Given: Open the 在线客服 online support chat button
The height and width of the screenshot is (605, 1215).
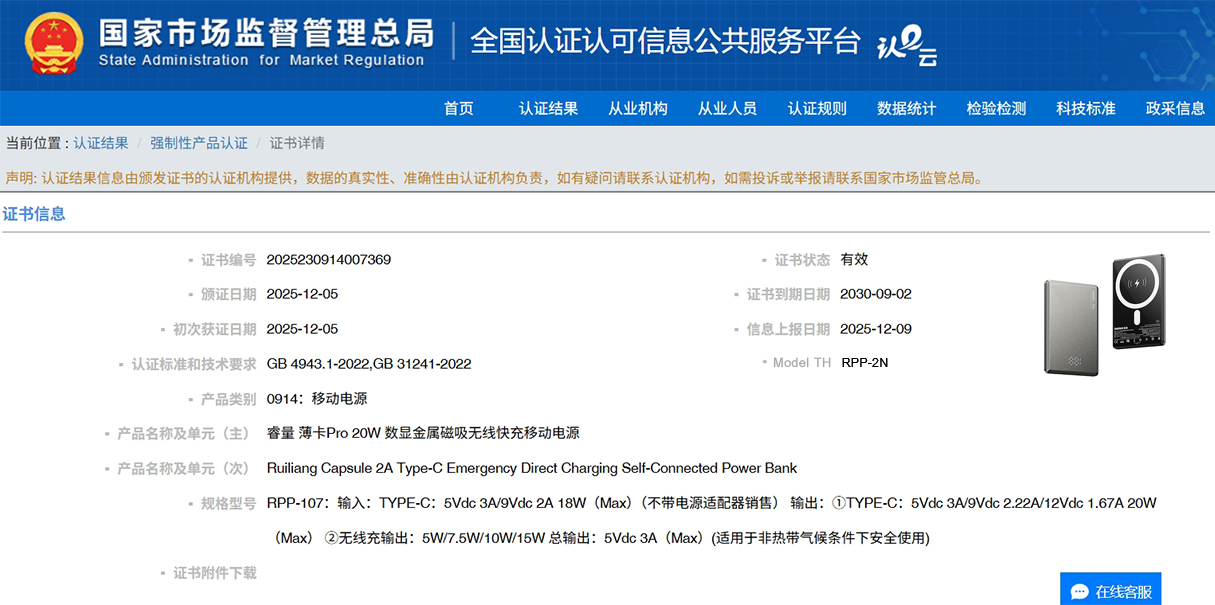Looking at the screenshot, I should click(1111, 590).
